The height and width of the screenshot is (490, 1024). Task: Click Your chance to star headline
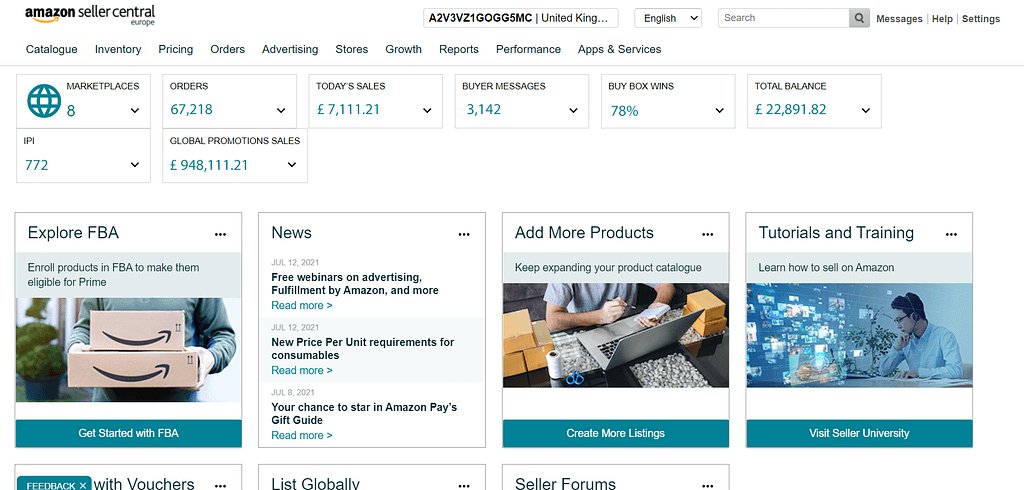pyautogui.click(x=364, y=414)
